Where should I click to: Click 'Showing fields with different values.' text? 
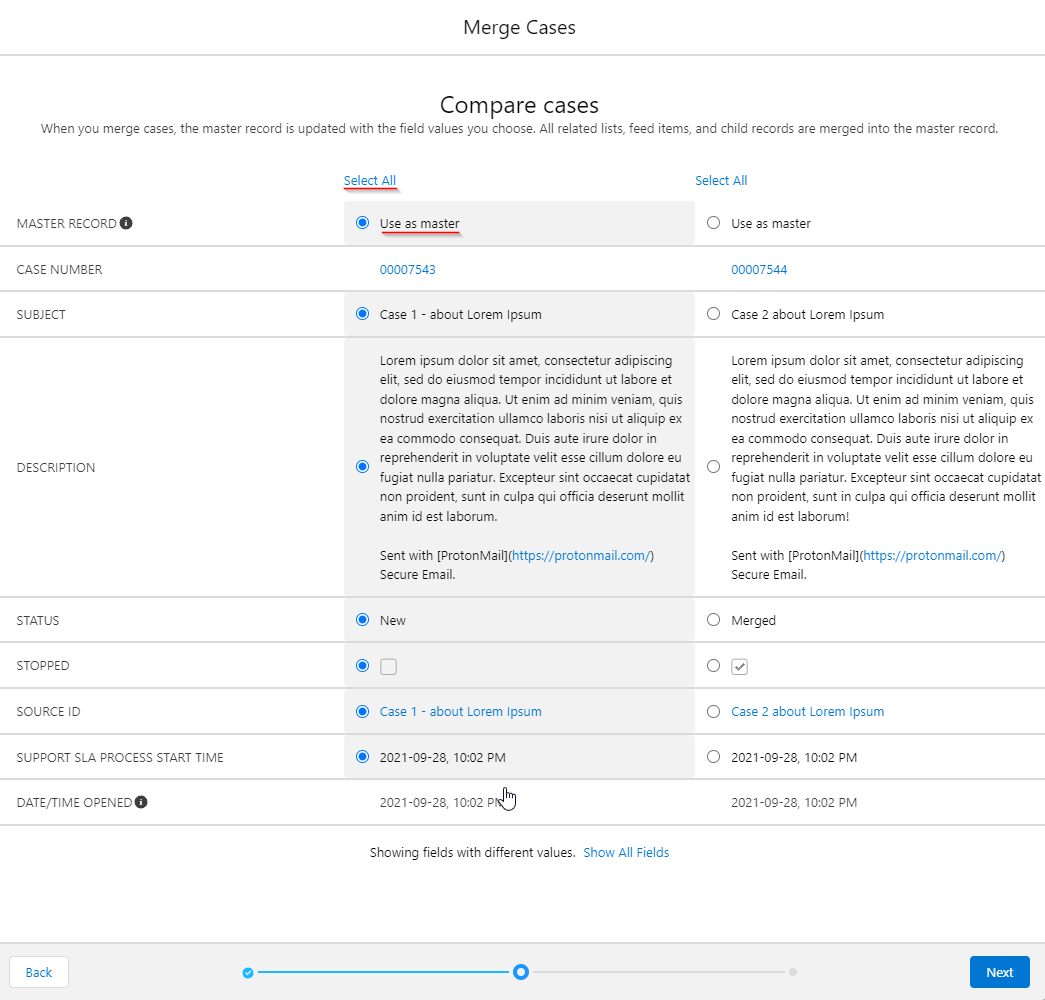473,853
